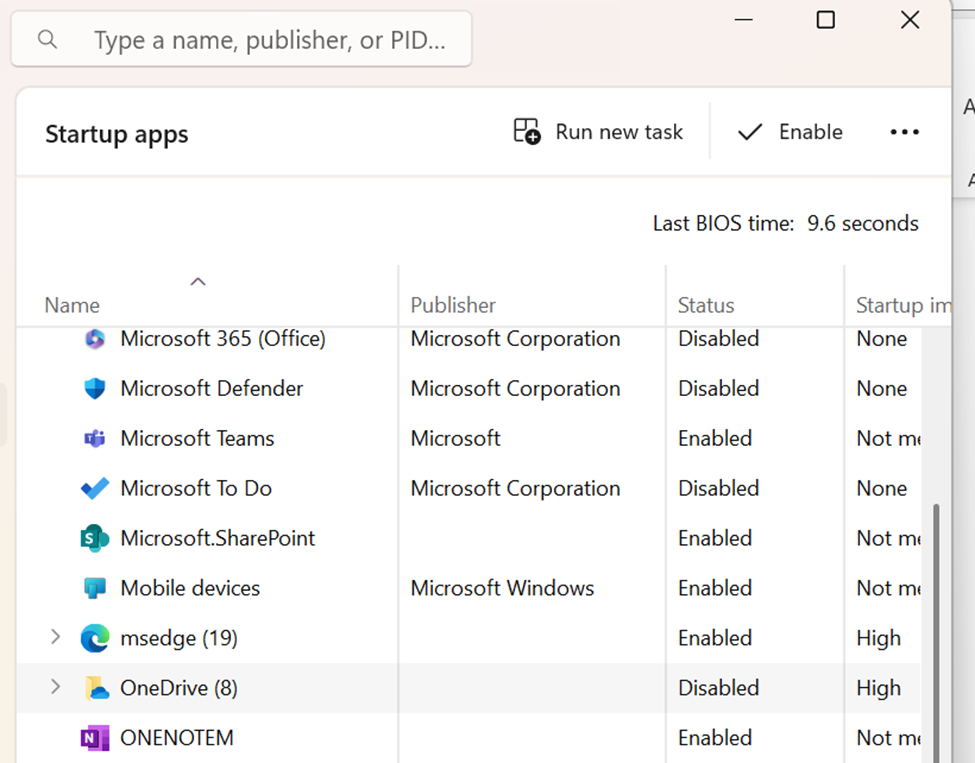Select the Microsoft To Do row name
Image resolution: width=975 pixels, height=763 pixels.
(196, 488)
